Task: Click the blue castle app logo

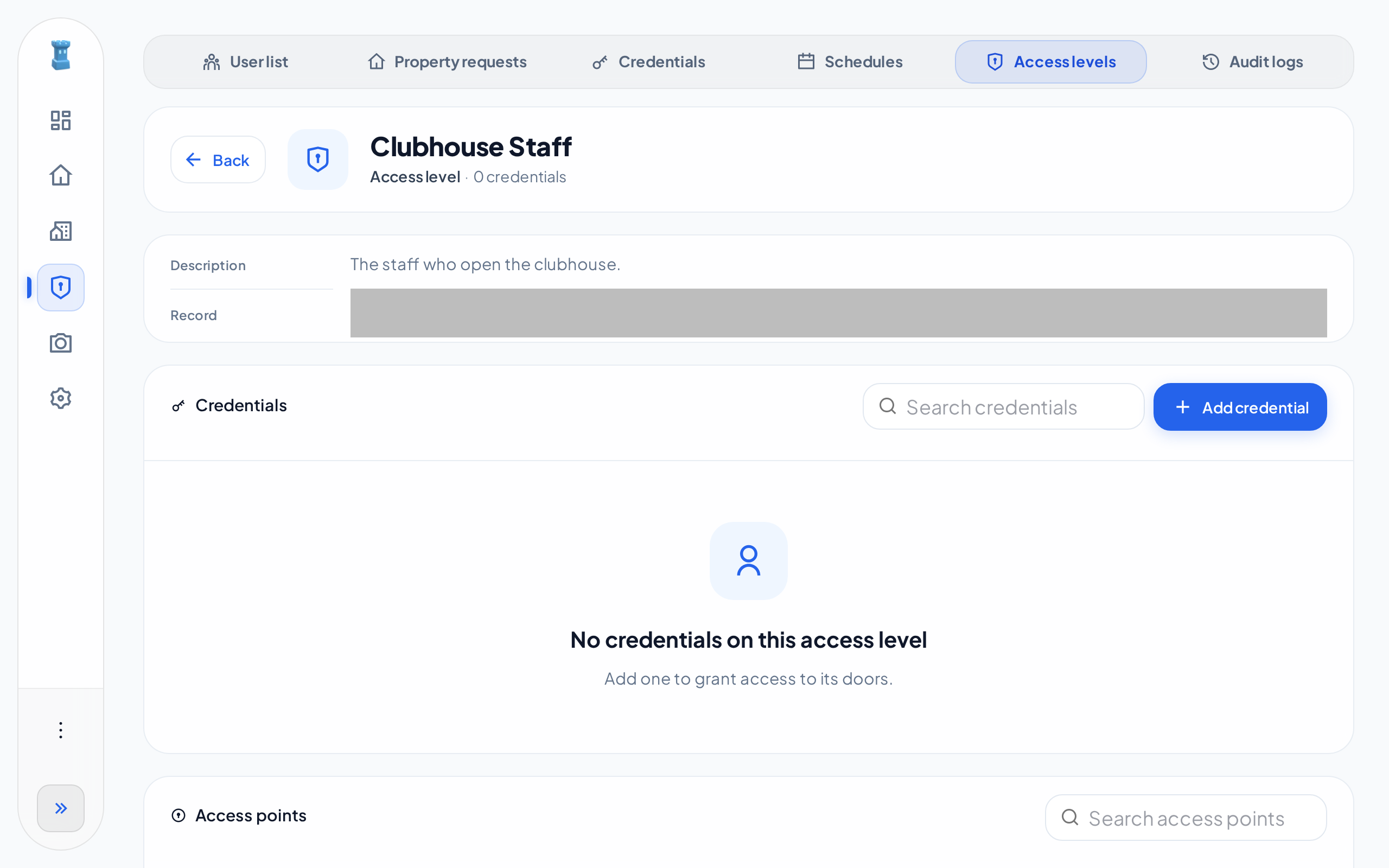Action: 60,55
